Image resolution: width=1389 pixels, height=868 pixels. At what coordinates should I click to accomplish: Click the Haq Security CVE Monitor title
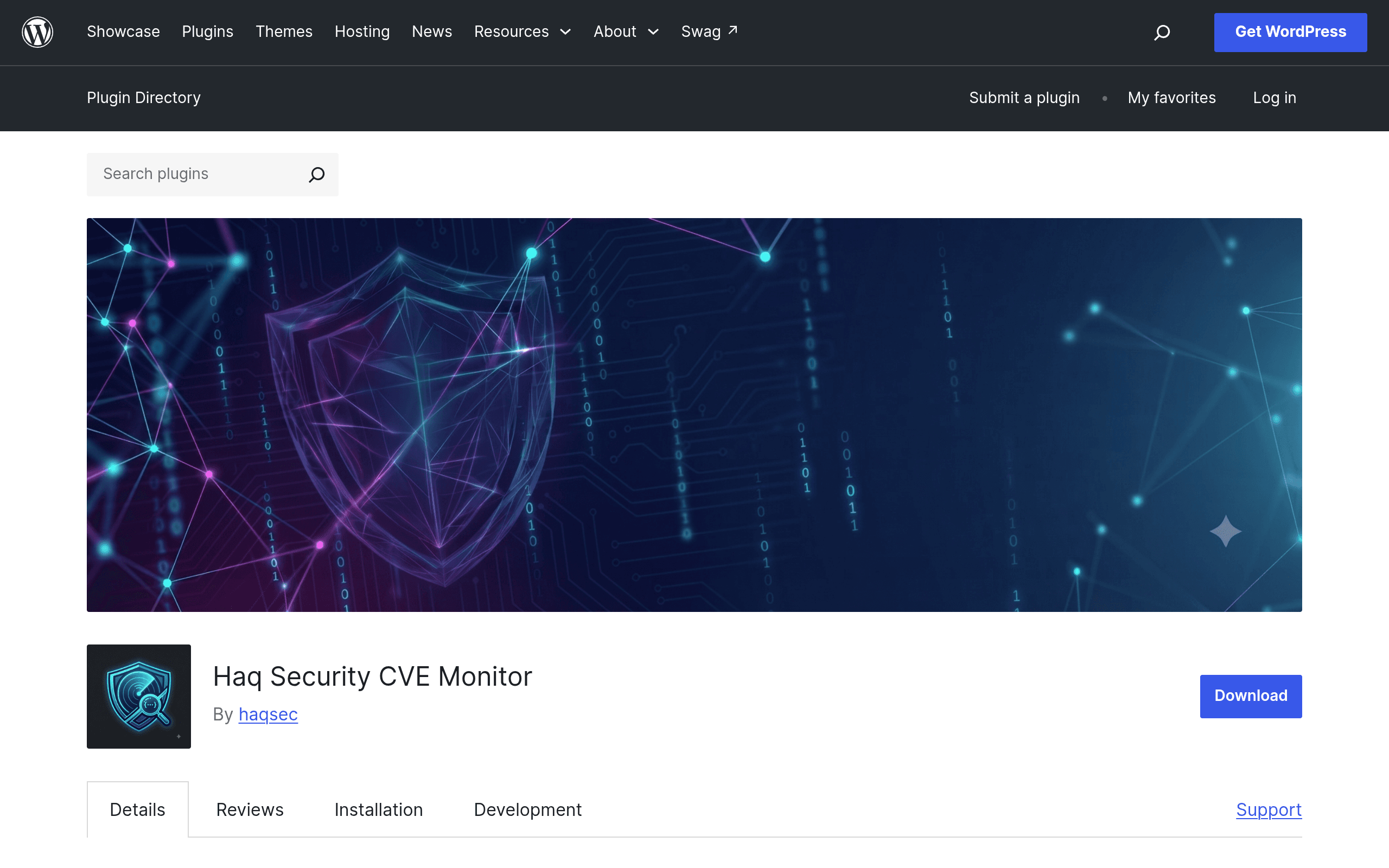point(373,676)
